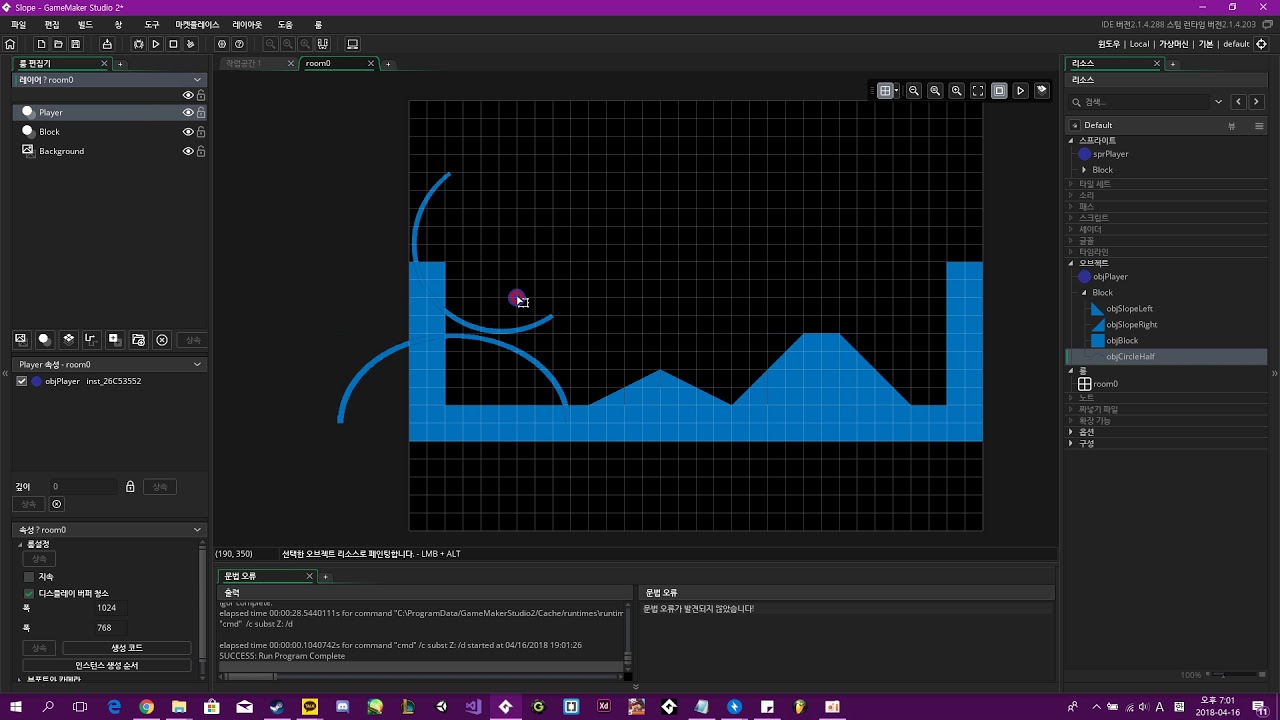Click the Home start page icon
The height and width of the screenshot is (720, 1280).
coord(10,44)
